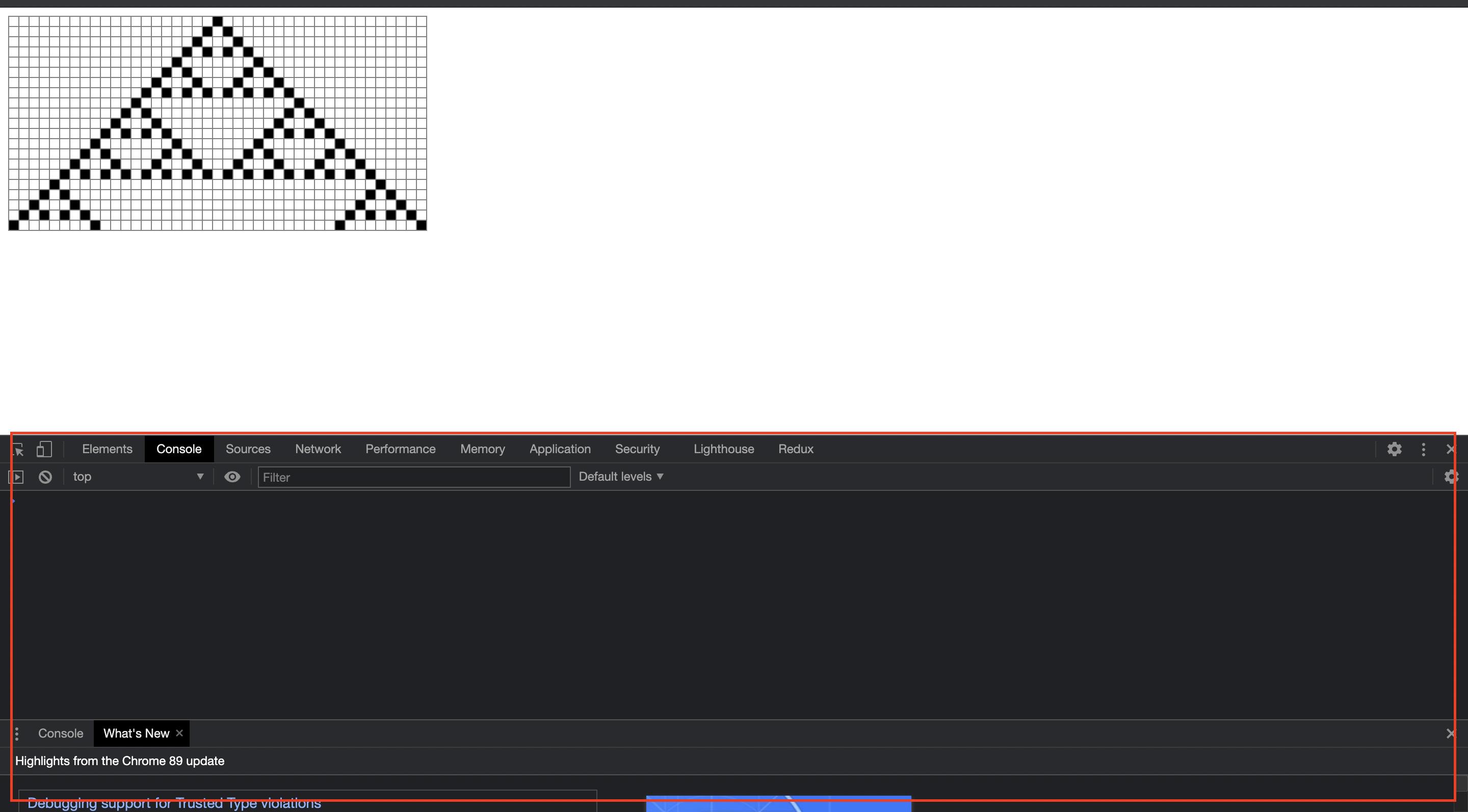This screenshot has width=1468, height=812.
Task: Click the console Filter input field
Action: tap(413, 477)
